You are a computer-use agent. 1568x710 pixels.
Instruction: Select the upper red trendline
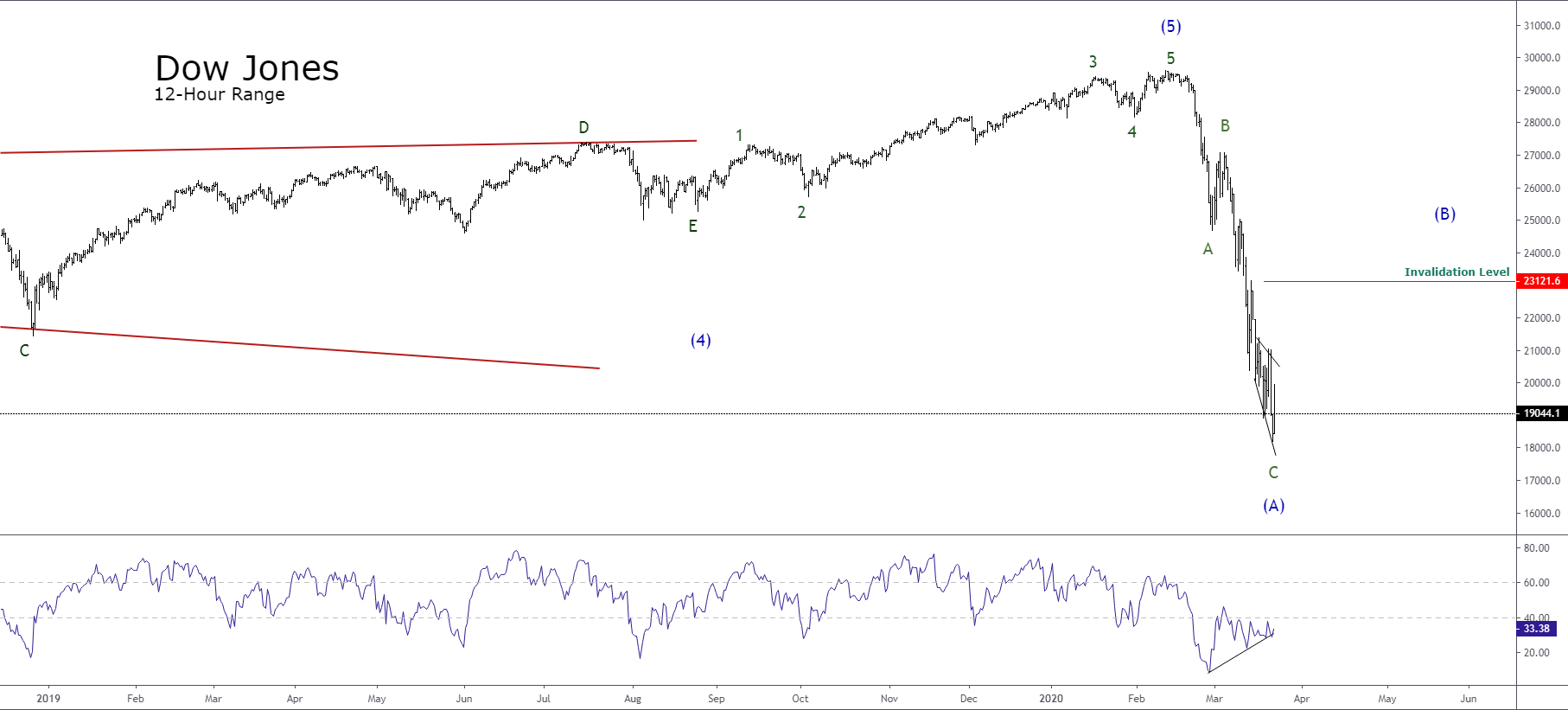(x=348, y=147)
